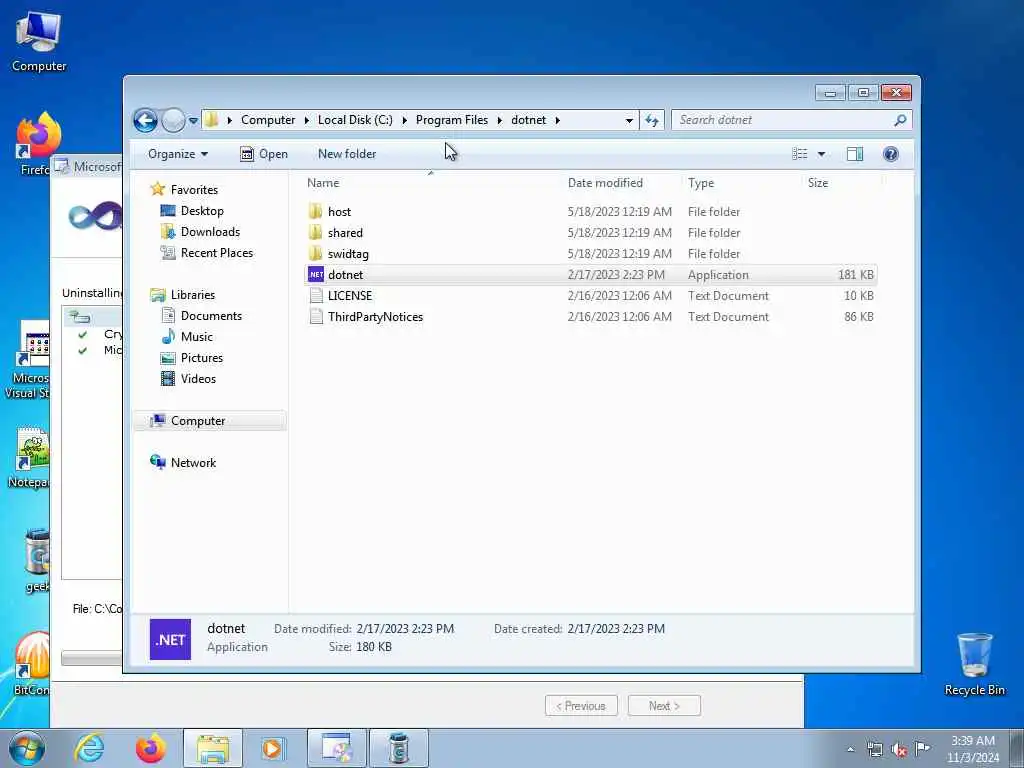Open Windows Media Player from taskbar
The height and width of the screenshot is (768, 1024).
pyautogui.click(x=272, y=748)
